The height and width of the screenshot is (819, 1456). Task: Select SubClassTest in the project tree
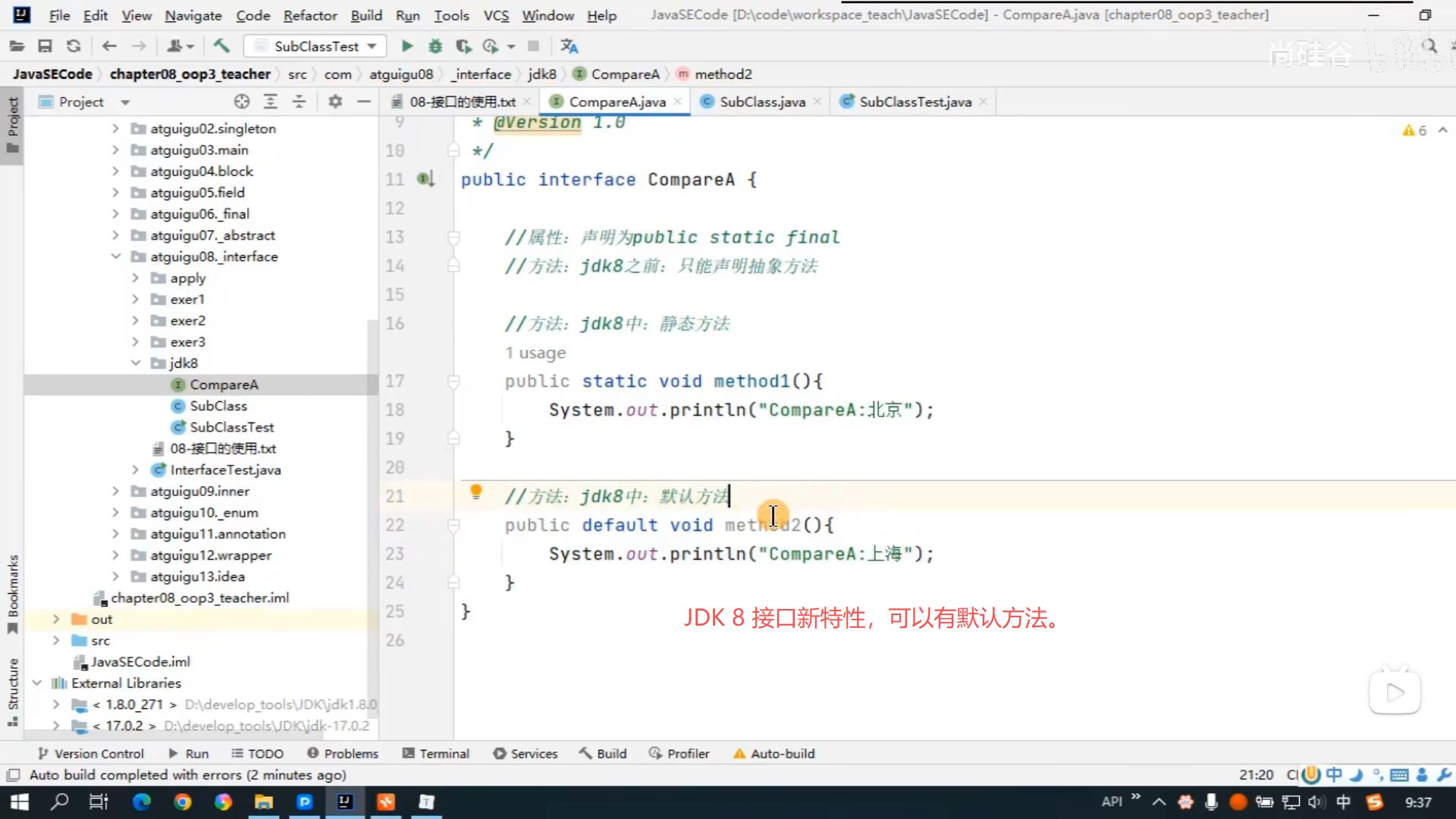(x=231, y=427)
